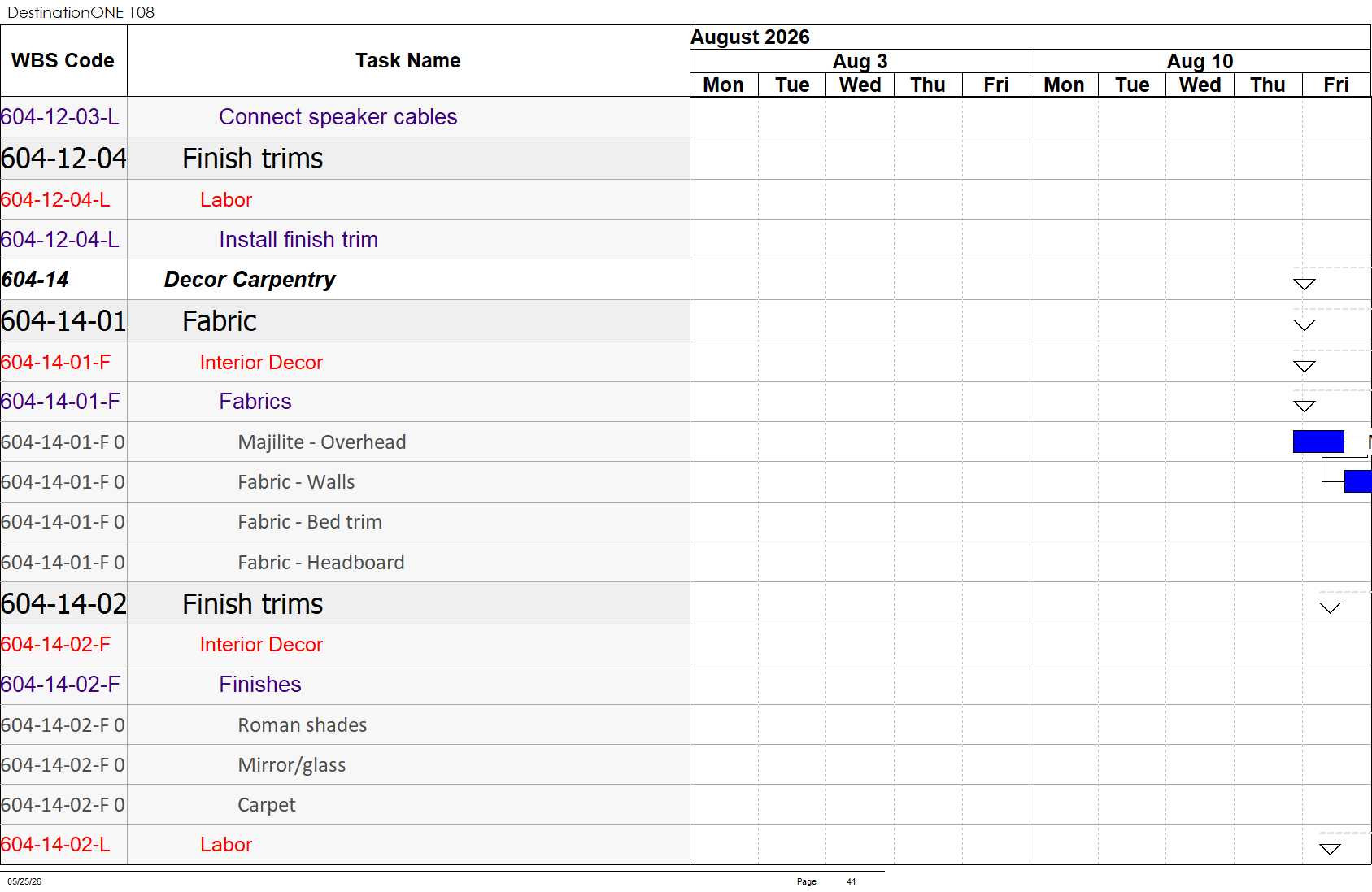This screenshot has width=1372, height=892.
Task: Select WBS code 604-14-02
Action: (x=63, y=604)
